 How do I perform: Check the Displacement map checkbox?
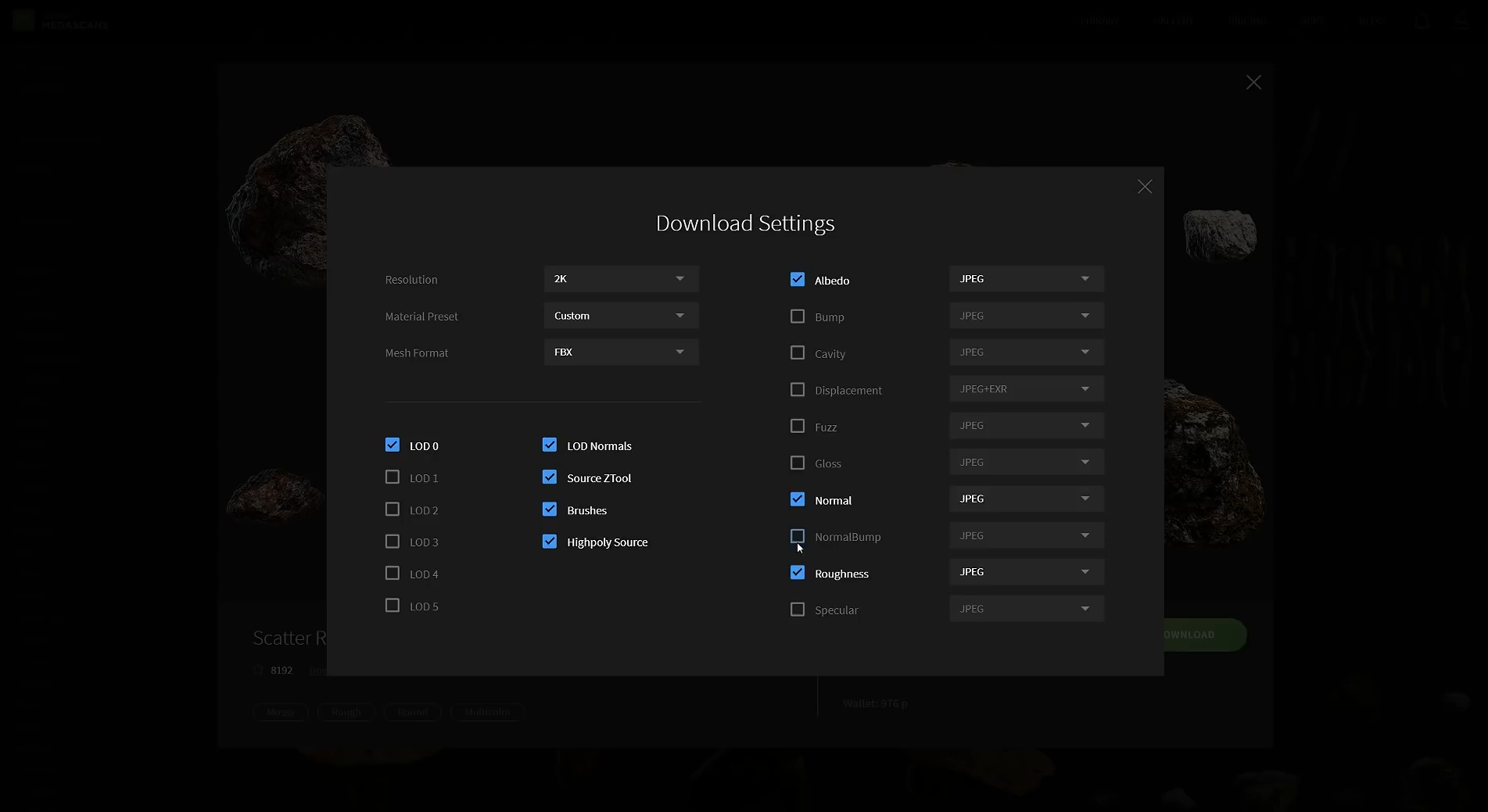[798, 390]
